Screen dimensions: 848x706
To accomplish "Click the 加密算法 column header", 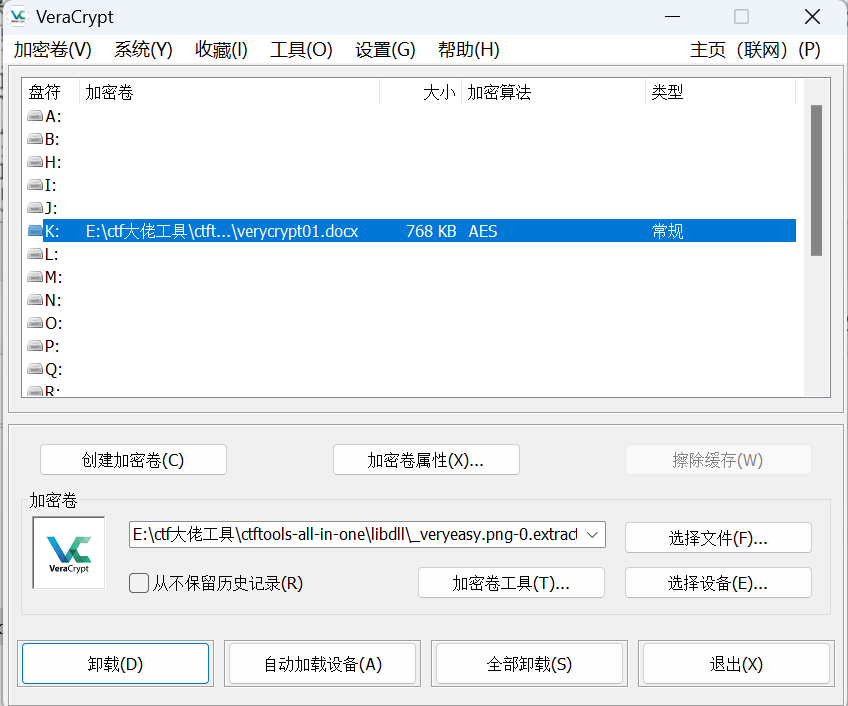I will (553, 92).
